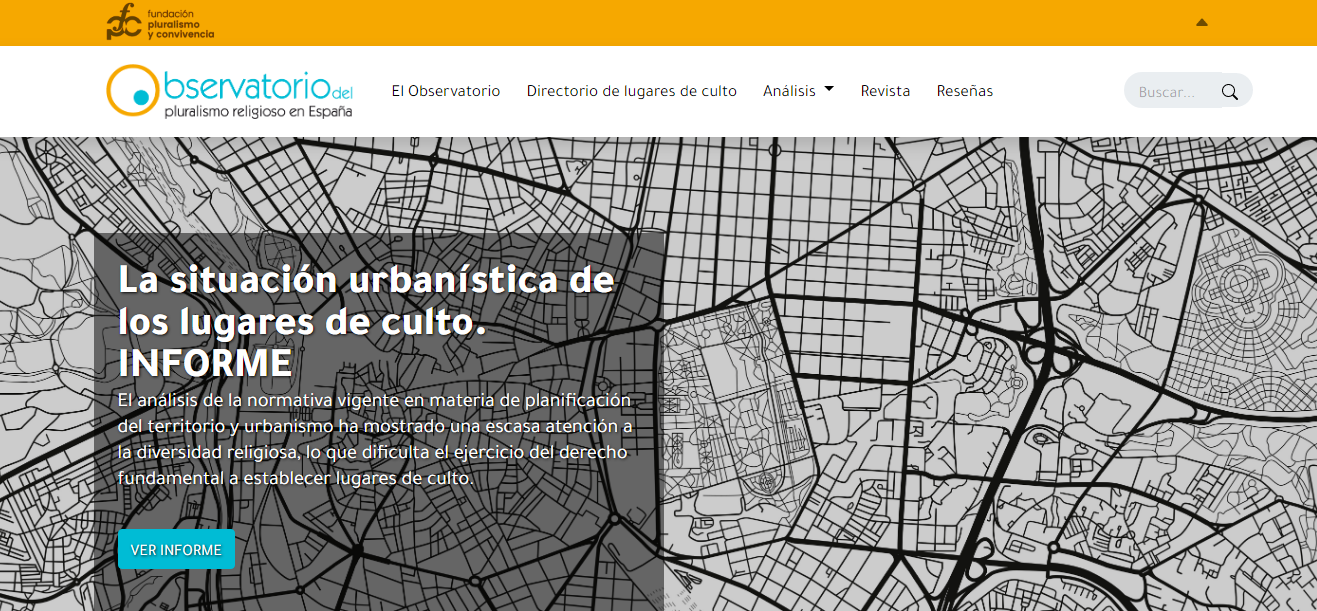The image size is (1317, 611).
Task: Click the magnifying glass search icon
Action: (1230, 92)
